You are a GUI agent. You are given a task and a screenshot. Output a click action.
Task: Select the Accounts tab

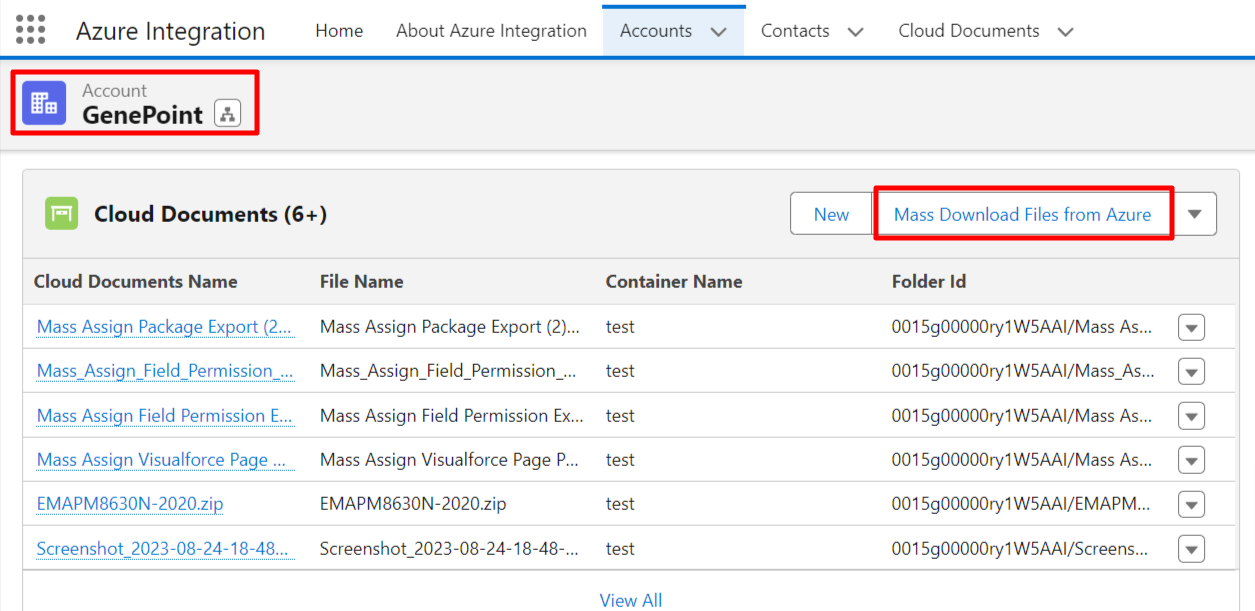[656, 31]
